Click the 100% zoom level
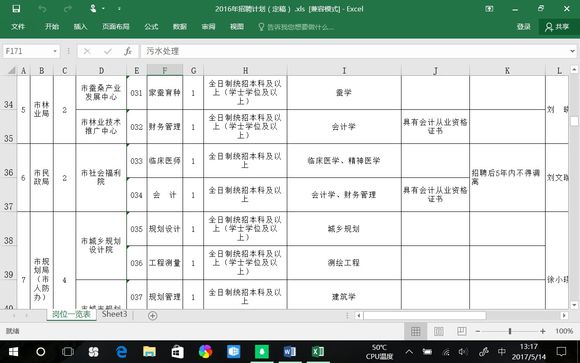The image size is (580, 363). pos(564,331)
